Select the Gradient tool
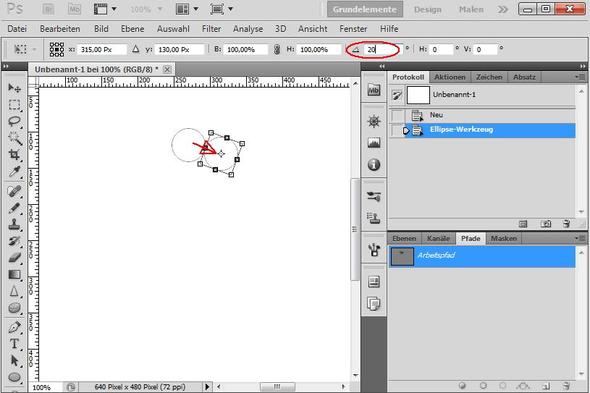Image resolution: width=590 pixels, height=393 pixels. tap(14, 274)
